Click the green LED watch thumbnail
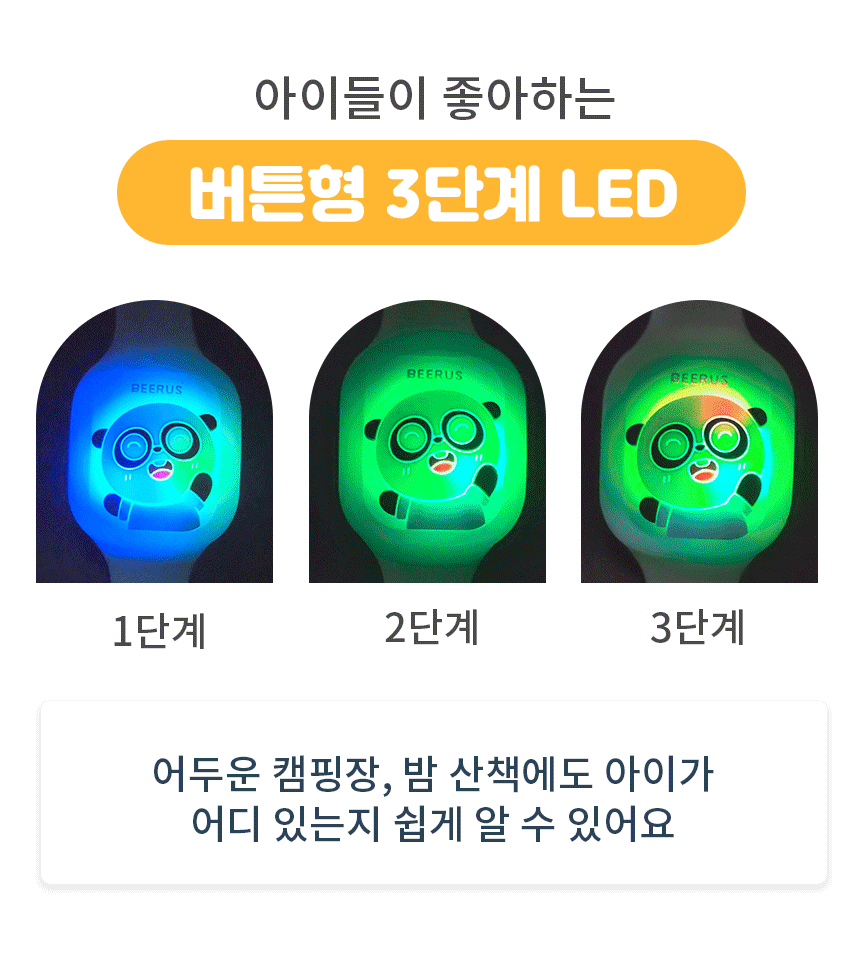Viewport: 860px width, 960px height. (x=427, y=441)
